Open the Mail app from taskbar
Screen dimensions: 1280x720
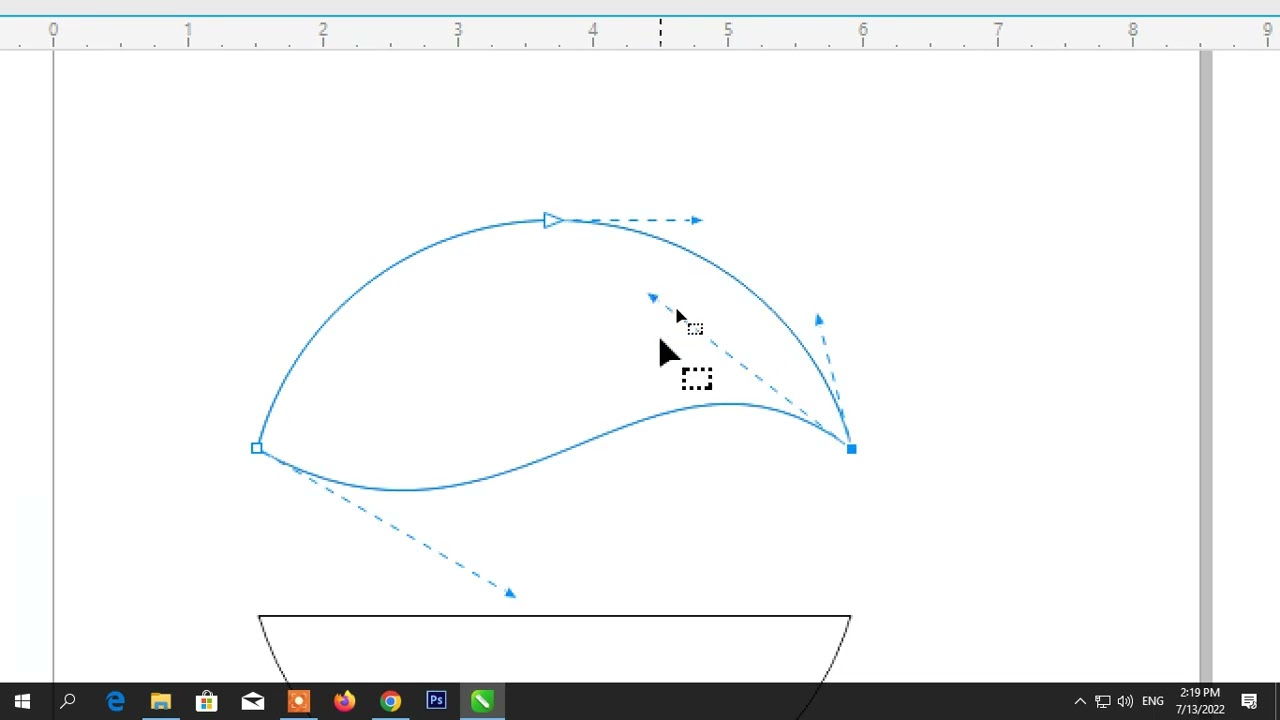[253, 701]
